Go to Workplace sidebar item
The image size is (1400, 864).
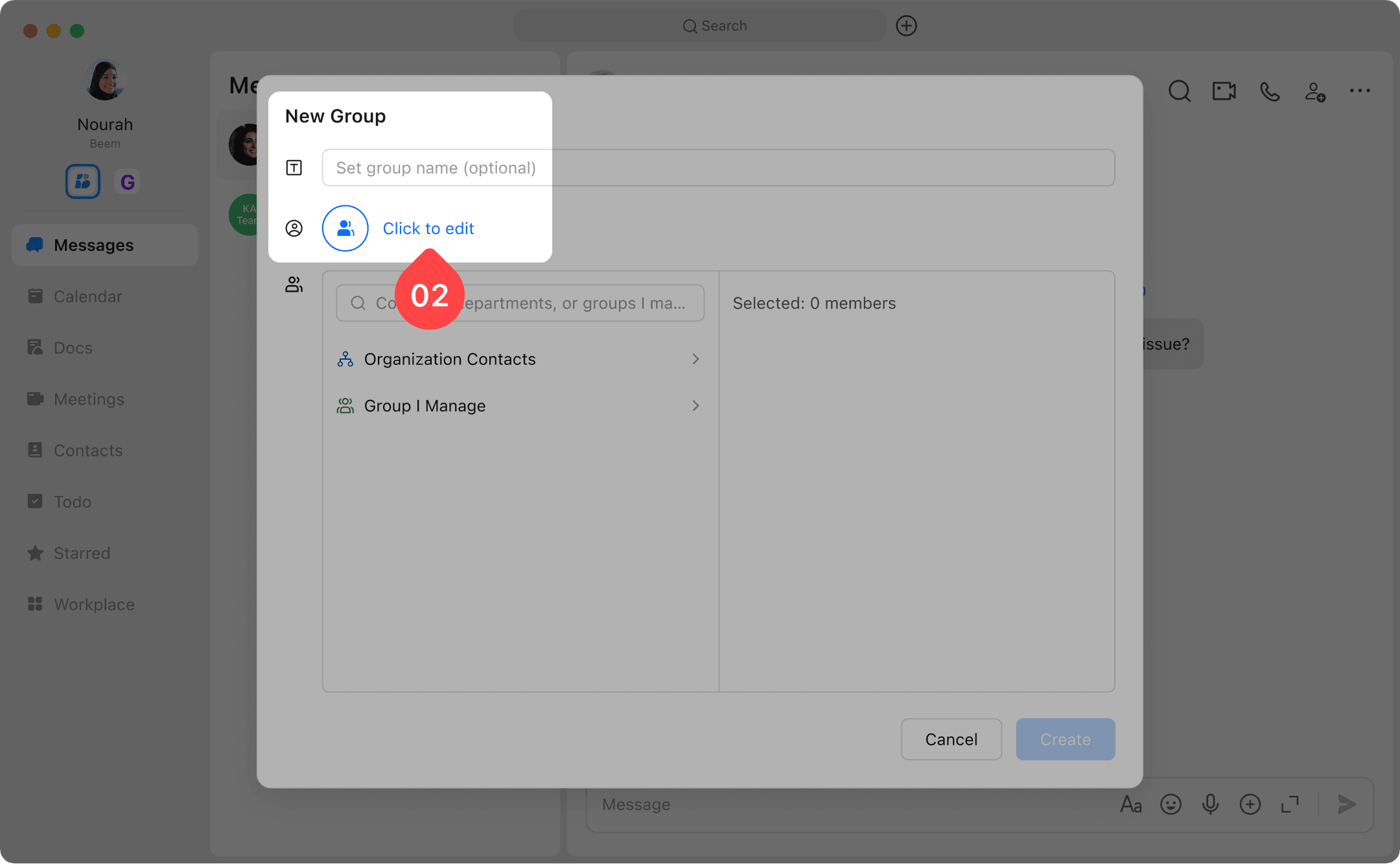tap(94, 604)
